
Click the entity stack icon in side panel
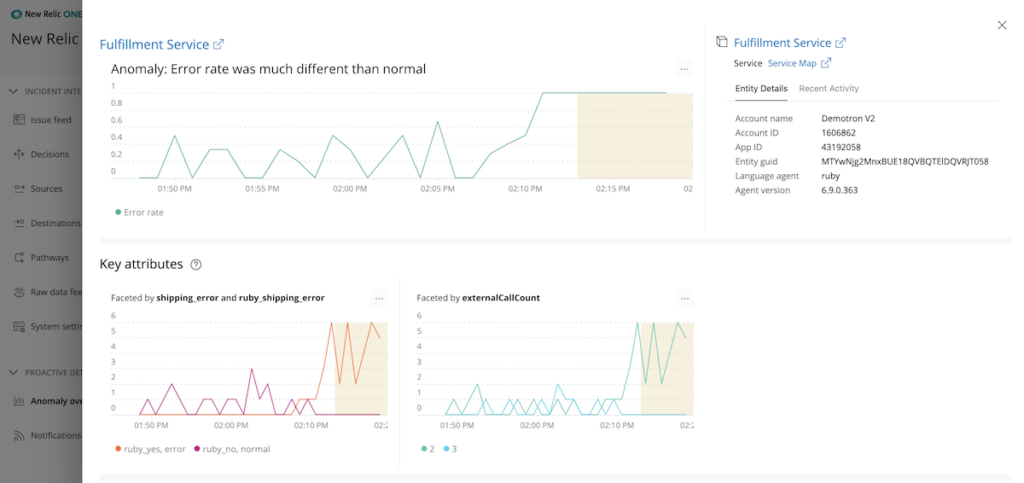[722, 42]
